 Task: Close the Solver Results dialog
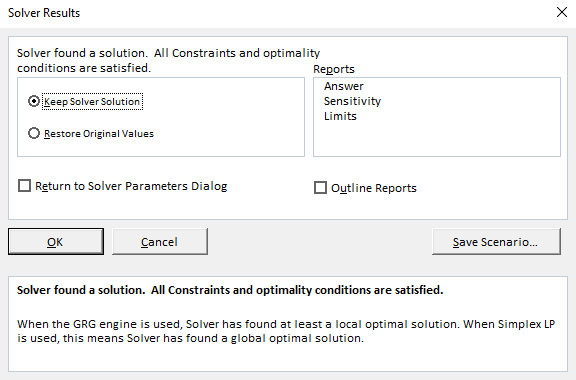coord(562,12)
